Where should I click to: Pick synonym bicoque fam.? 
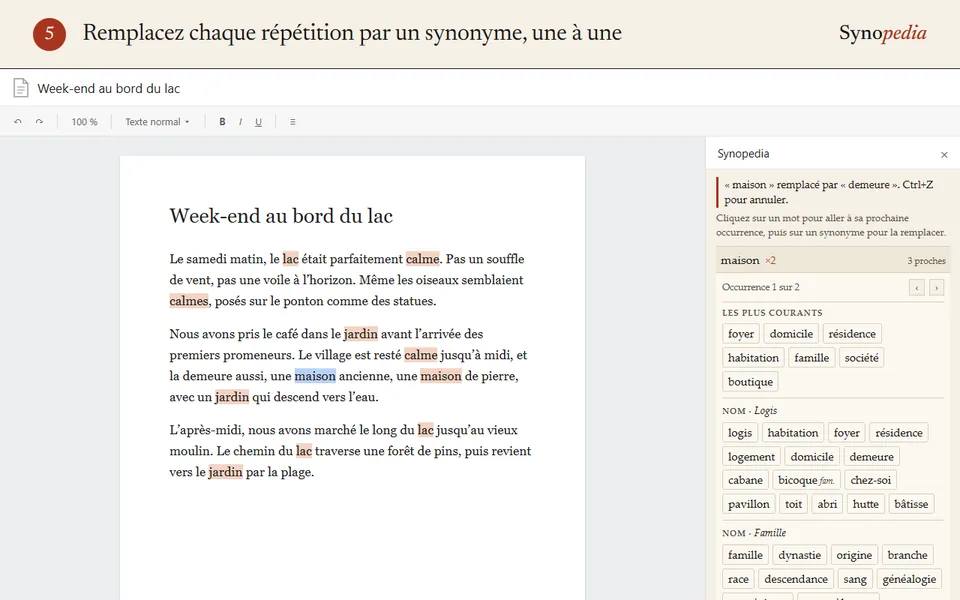pyautogui.click(x=806, y=480)
